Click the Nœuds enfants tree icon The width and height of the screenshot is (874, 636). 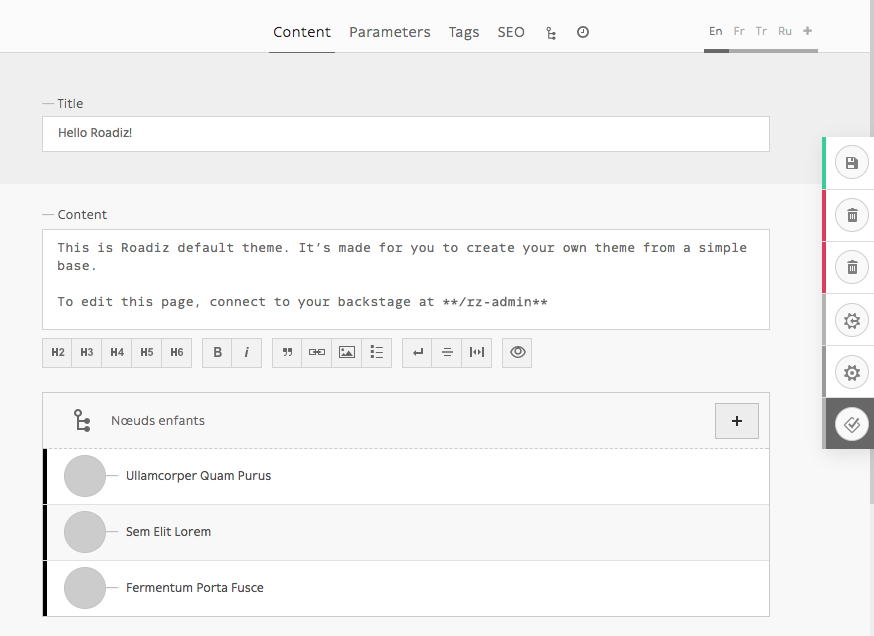coord(82,420)
